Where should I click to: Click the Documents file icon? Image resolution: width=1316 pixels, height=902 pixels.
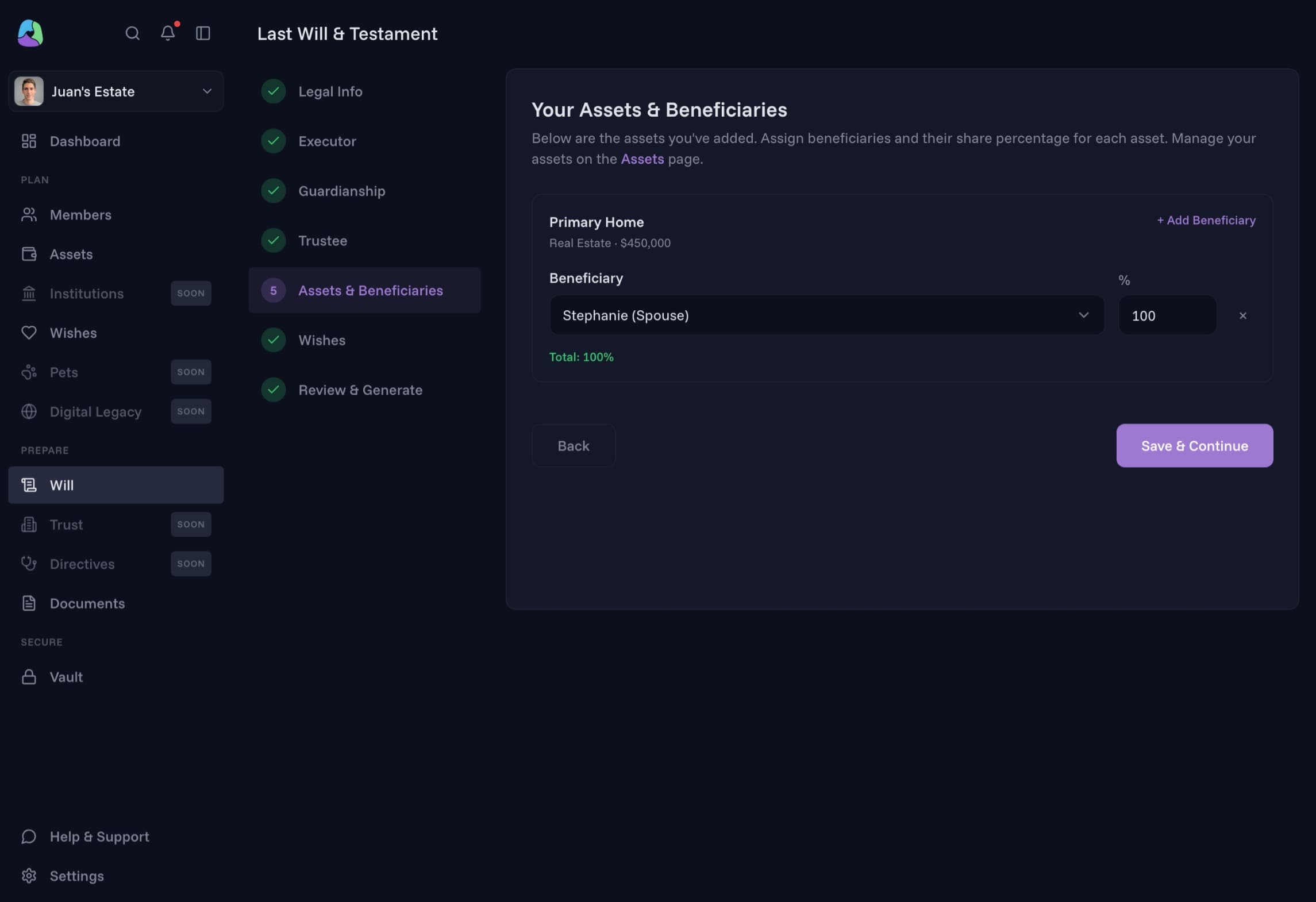[29, 603]
